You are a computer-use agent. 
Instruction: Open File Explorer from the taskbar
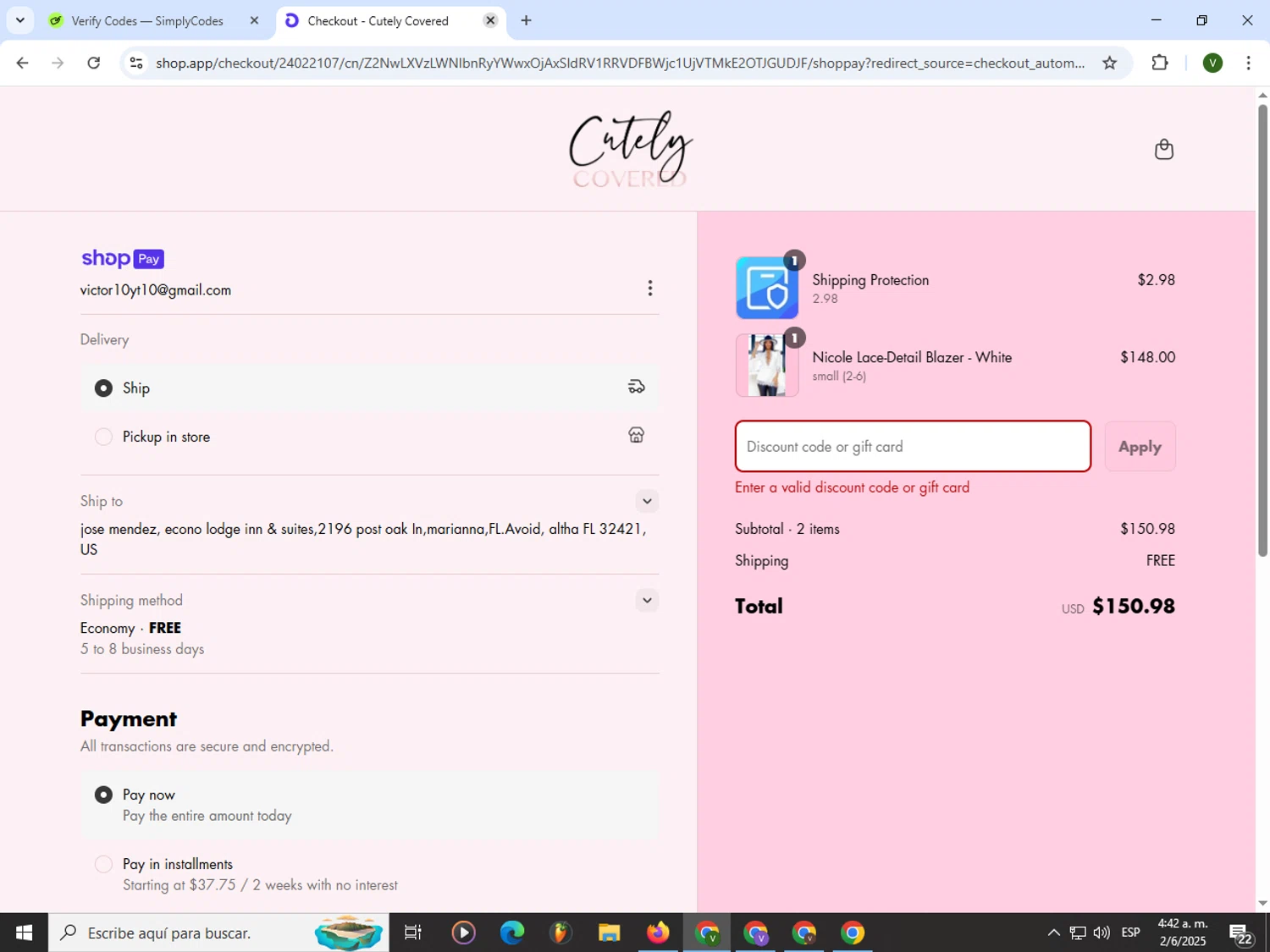pos(610,933)
